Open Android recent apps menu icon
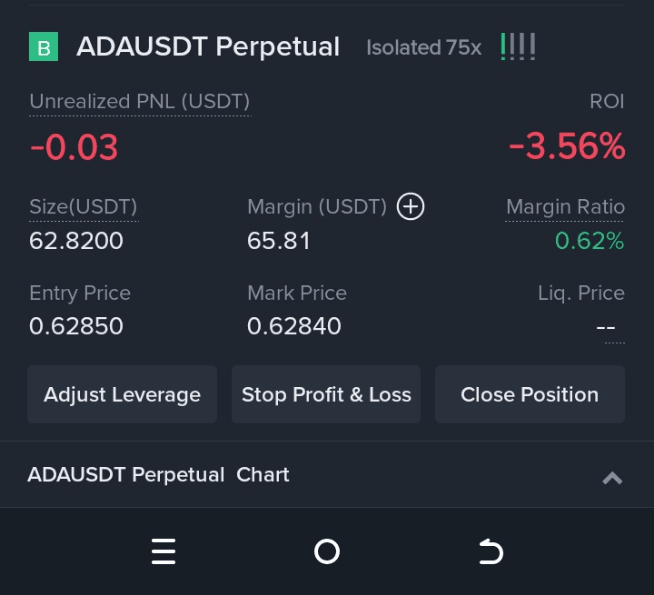 164,551
